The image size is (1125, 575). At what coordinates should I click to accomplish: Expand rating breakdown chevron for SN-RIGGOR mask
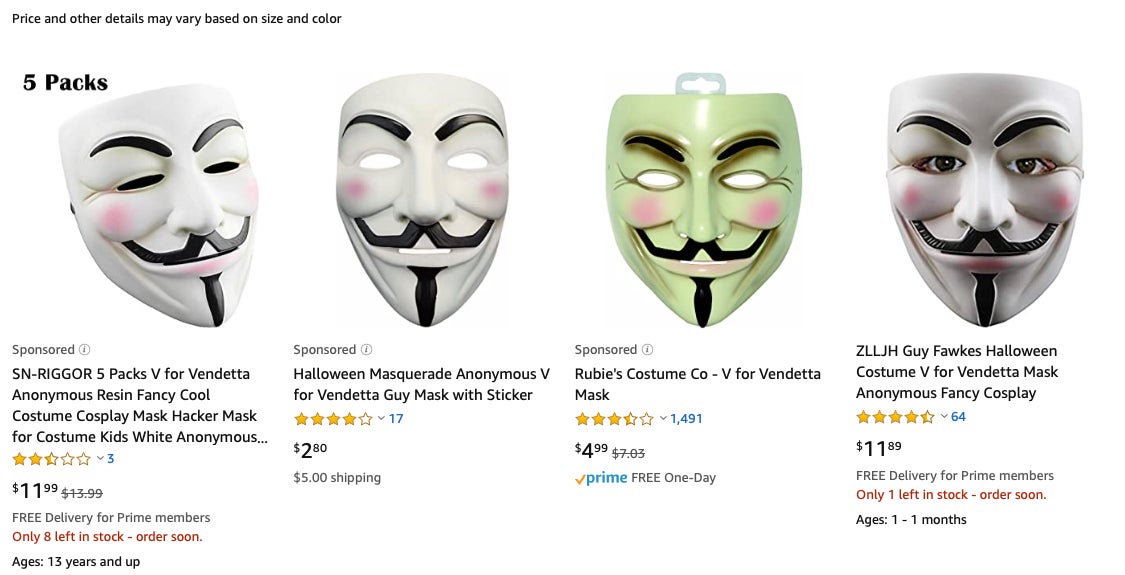click(100, 459)
